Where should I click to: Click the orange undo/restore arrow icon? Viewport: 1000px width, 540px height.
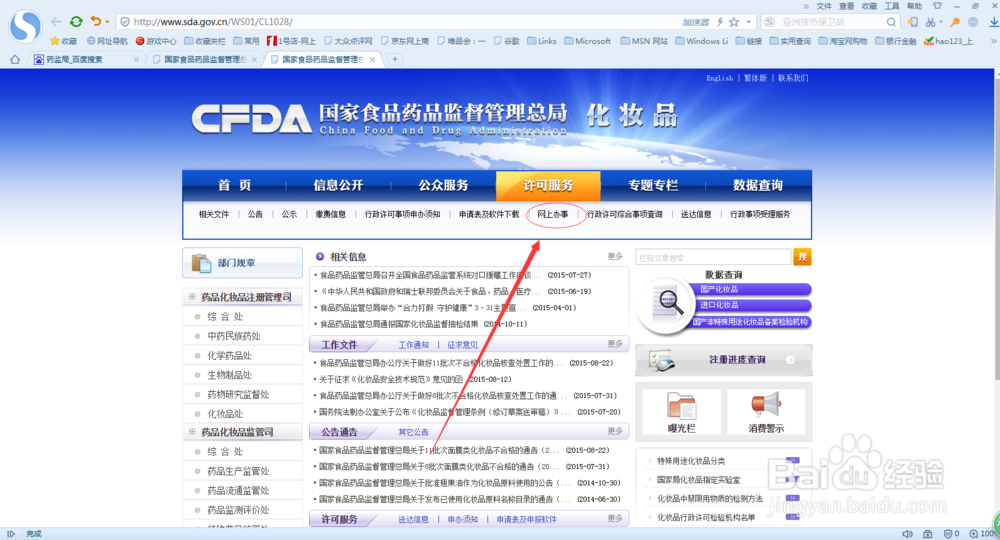click(96, 21)
